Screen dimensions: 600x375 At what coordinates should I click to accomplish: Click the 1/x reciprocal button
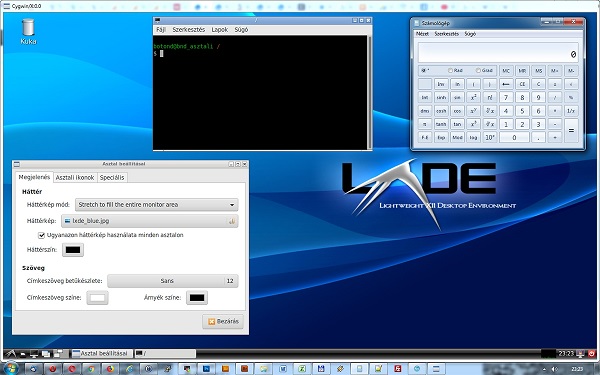pyautogui.click(x=571, y=111)
